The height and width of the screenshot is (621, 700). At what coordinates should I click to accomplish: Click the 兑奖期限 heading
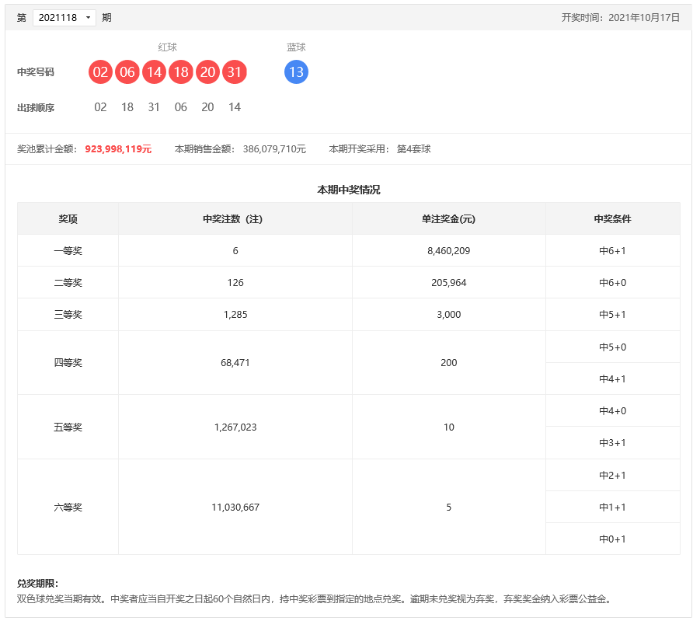tap(38, 583)
